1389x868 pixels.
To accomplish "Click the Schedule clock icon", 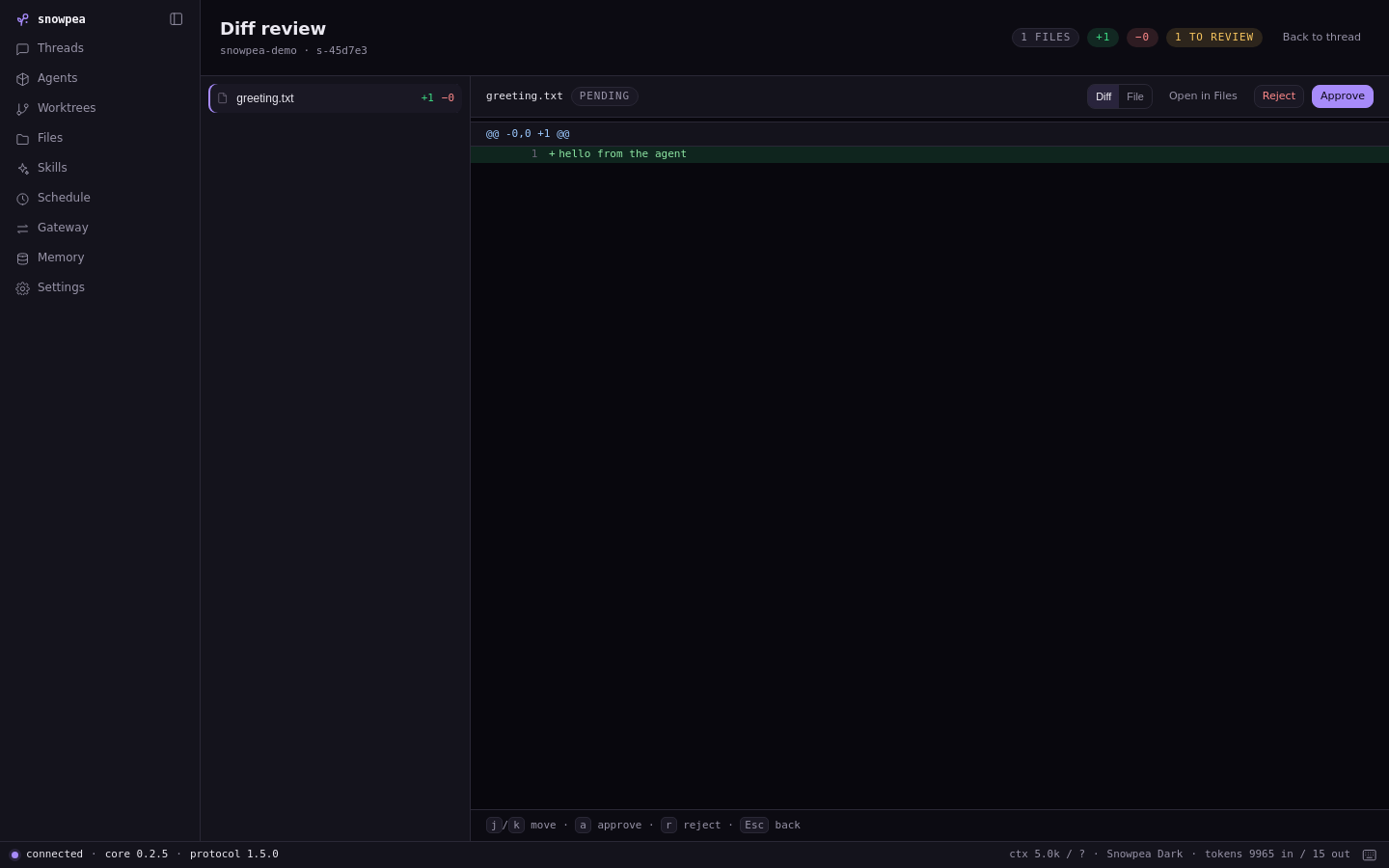I will click(22, 199).
